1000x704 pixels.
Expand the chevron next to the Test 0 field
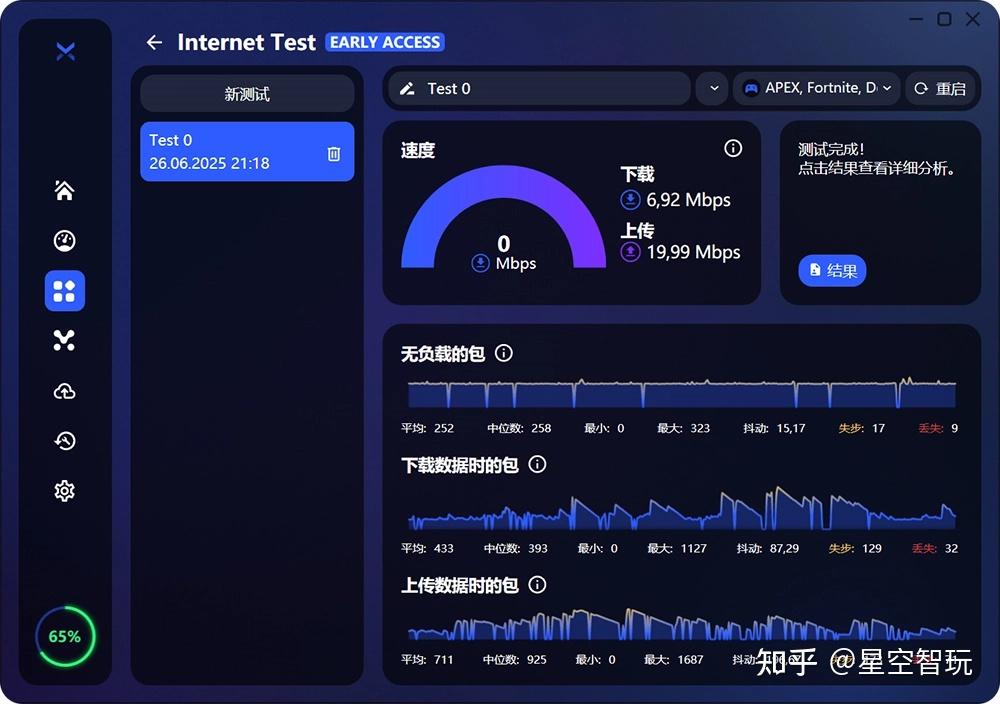point(712,88)
